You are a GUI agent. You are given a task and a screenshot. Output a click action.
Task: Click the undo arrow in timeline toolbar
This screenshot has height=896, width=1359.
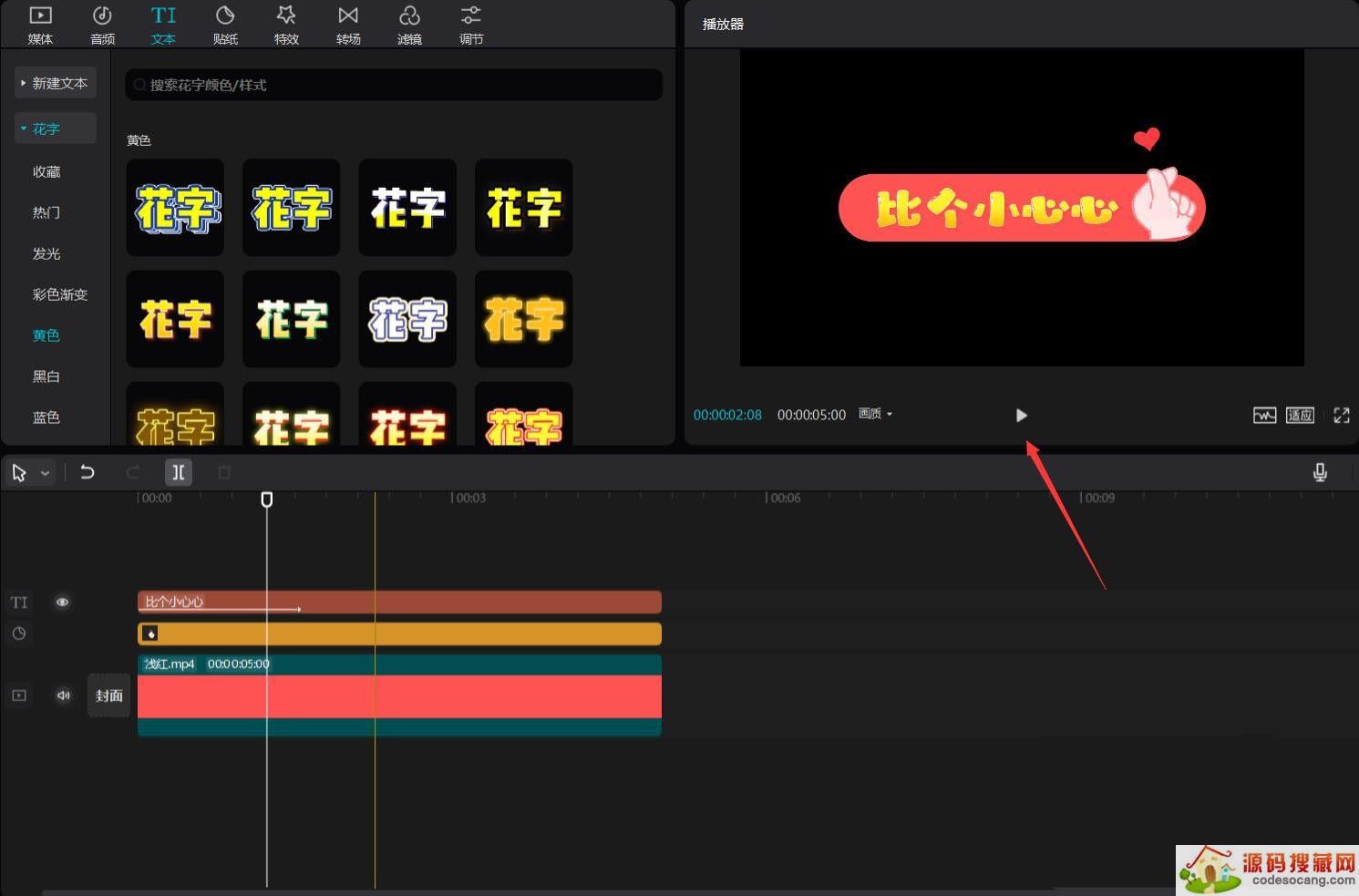(88, 472)
